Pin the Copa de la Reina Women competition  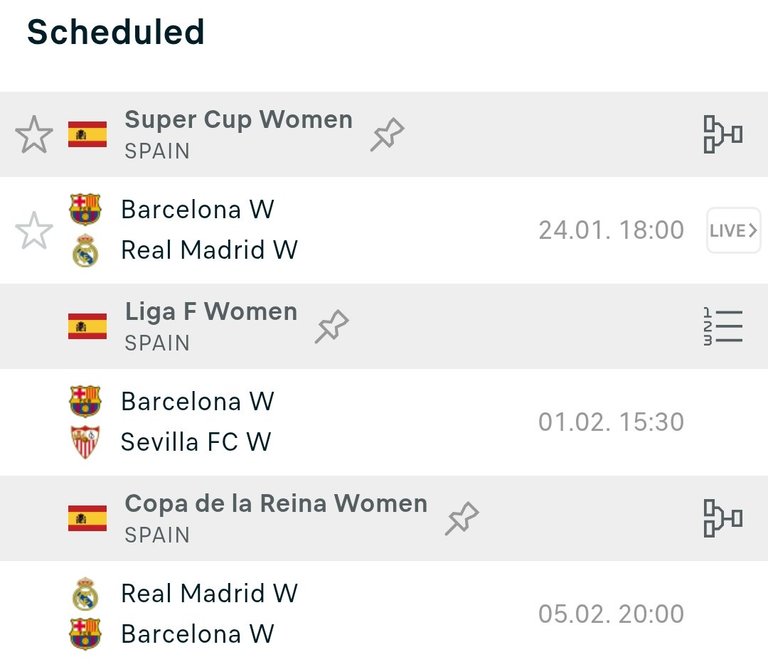[x=462, y=518]
